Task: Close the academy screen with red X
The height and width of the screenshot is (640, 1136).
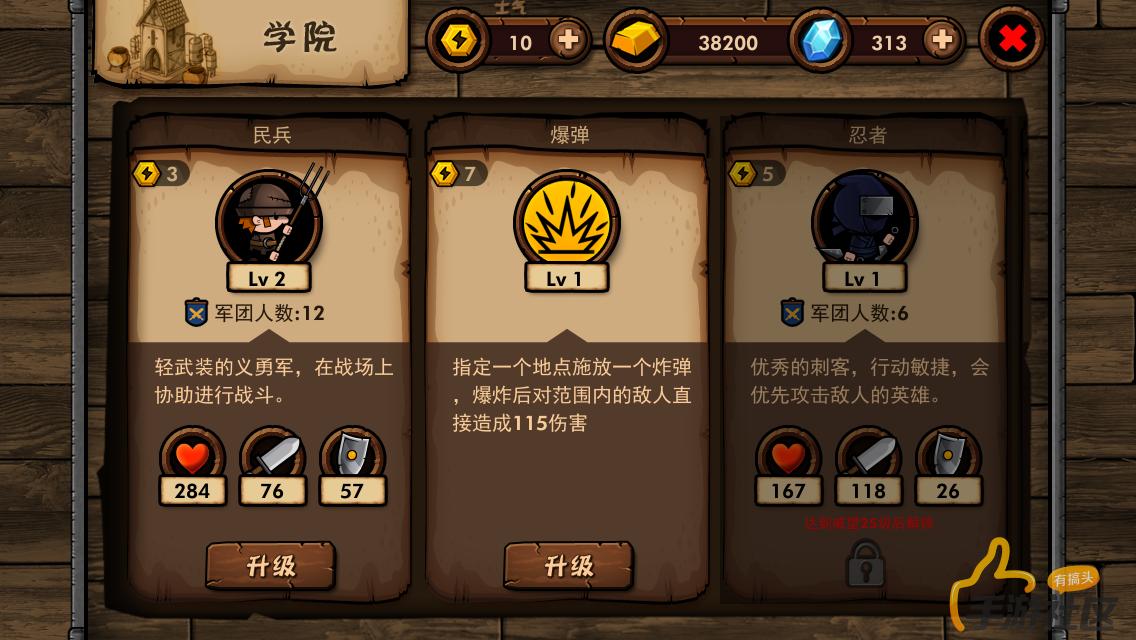Action: point(1011,39)
